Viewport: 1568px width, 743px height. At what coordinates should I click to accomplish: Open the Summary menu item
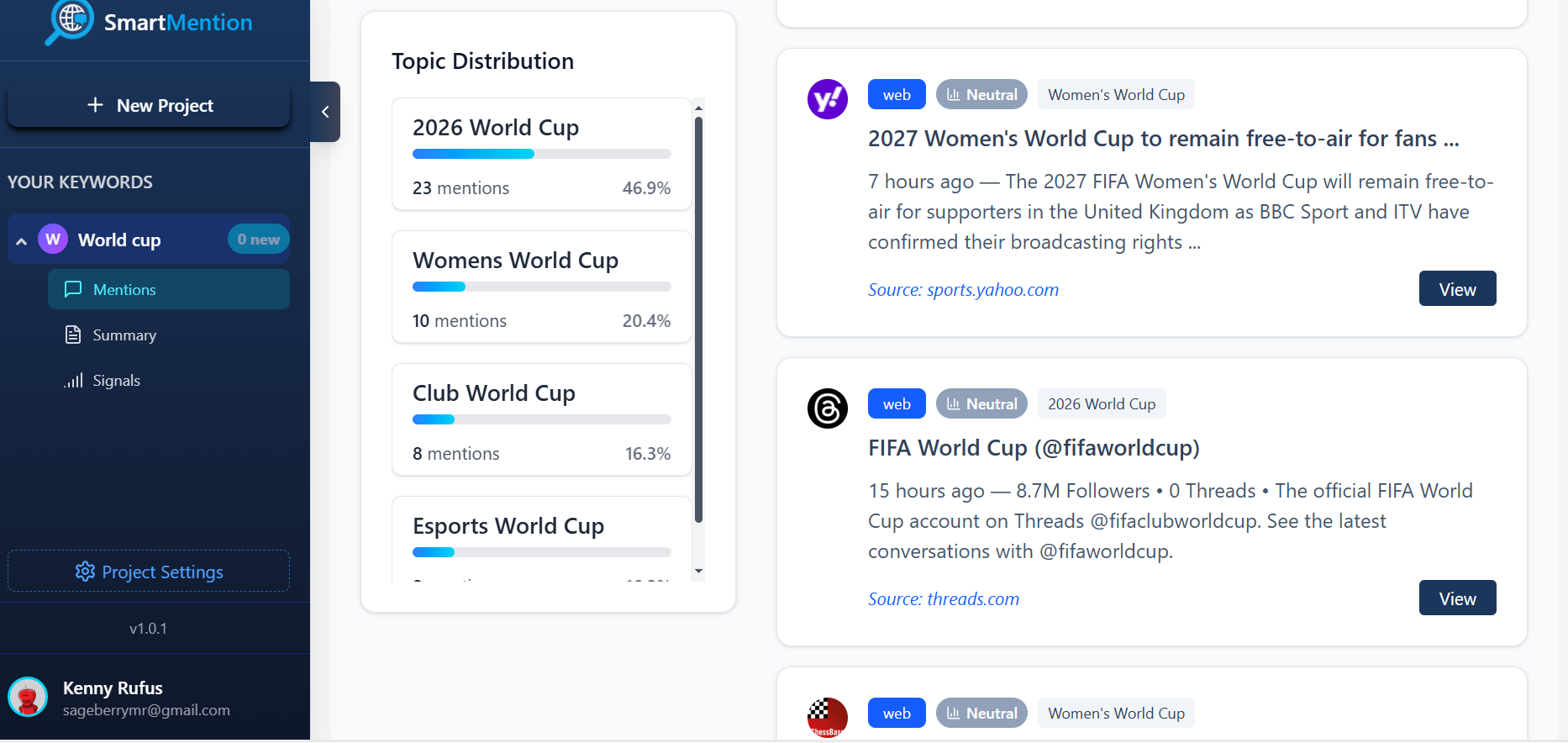tap(124, 335)
